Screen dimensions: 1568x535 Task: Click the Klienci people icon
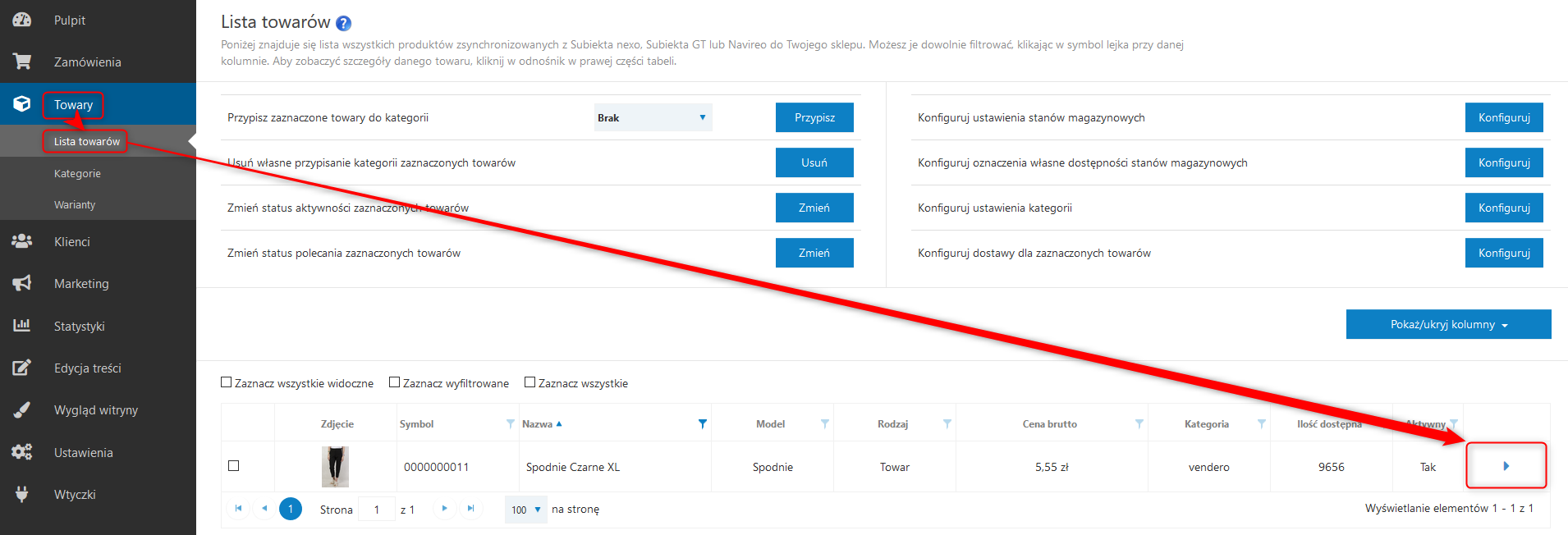coord(22,241)
